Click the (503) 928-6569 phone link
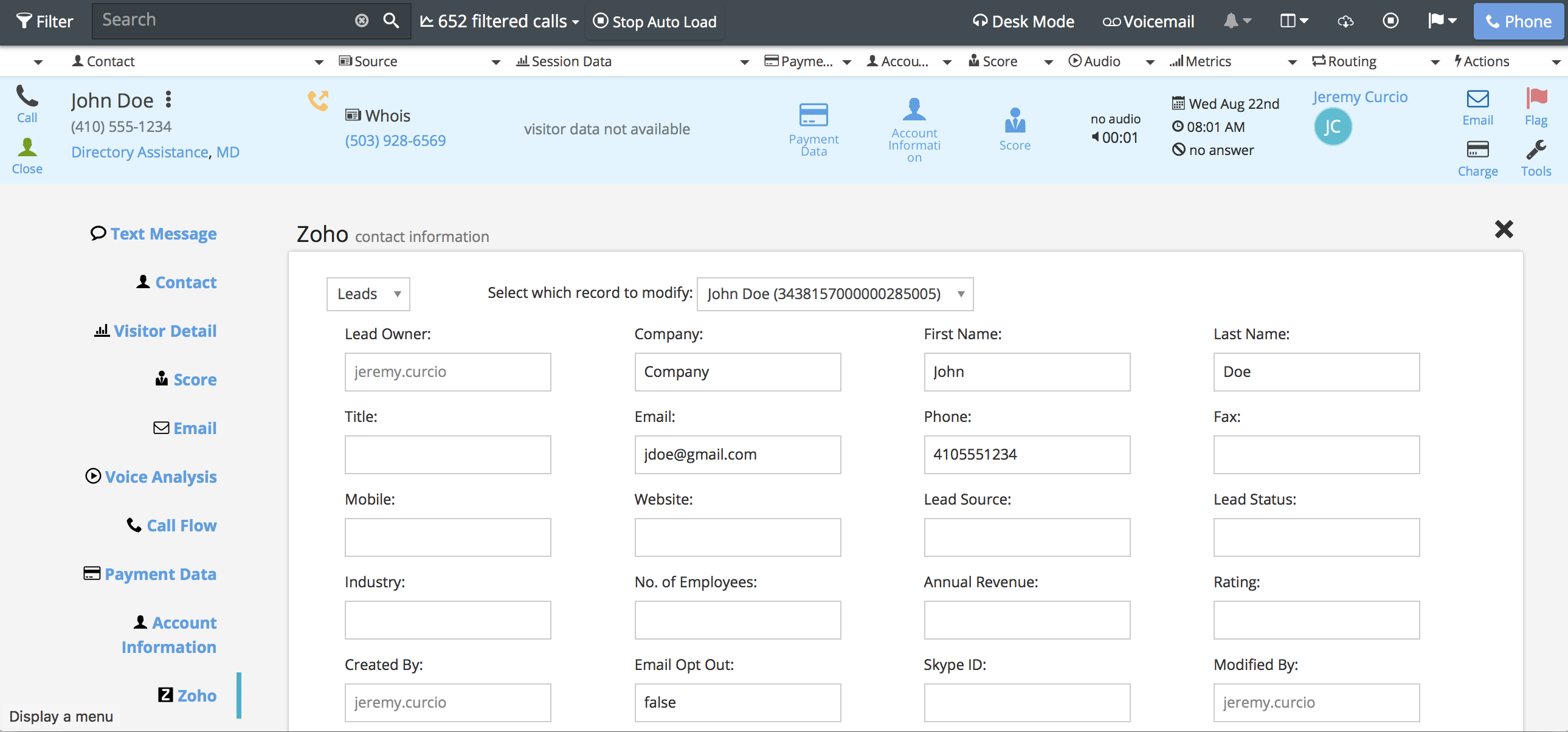Viewport: 1568px width, 732px height. (395, 140)
